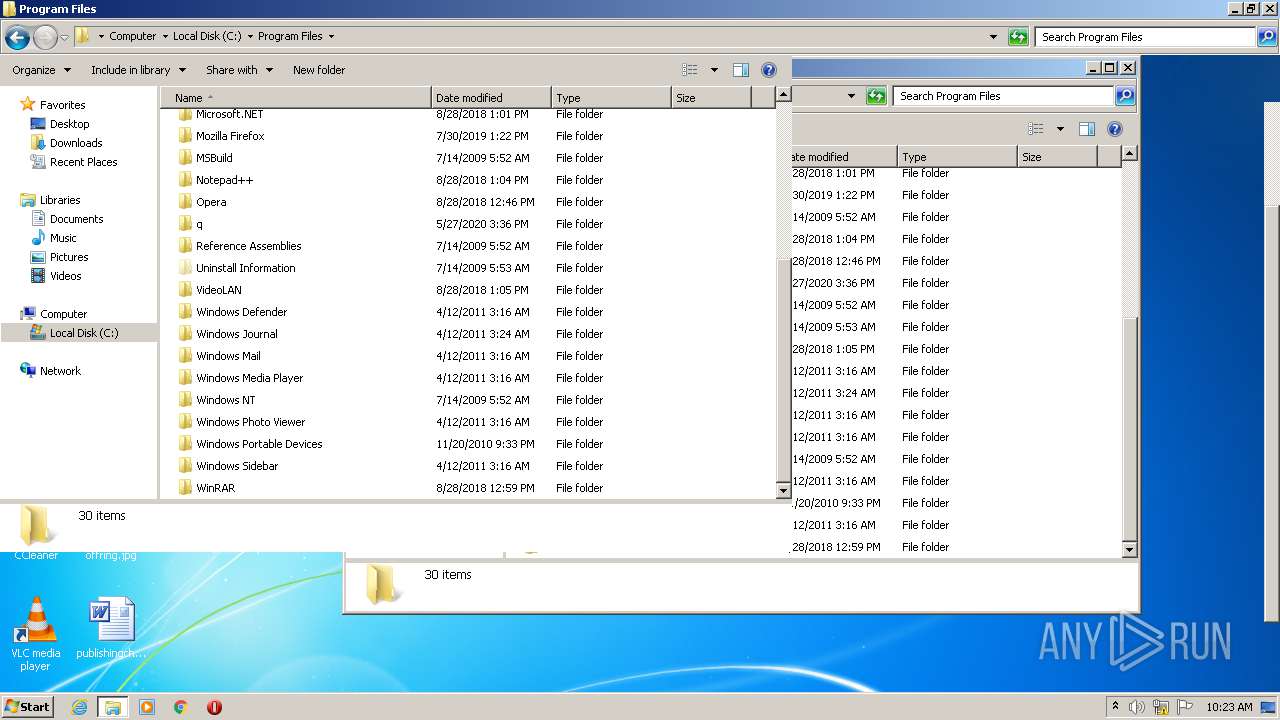
Task: Click the front window Search Program Files field
Action: [x=1146, y=37]
